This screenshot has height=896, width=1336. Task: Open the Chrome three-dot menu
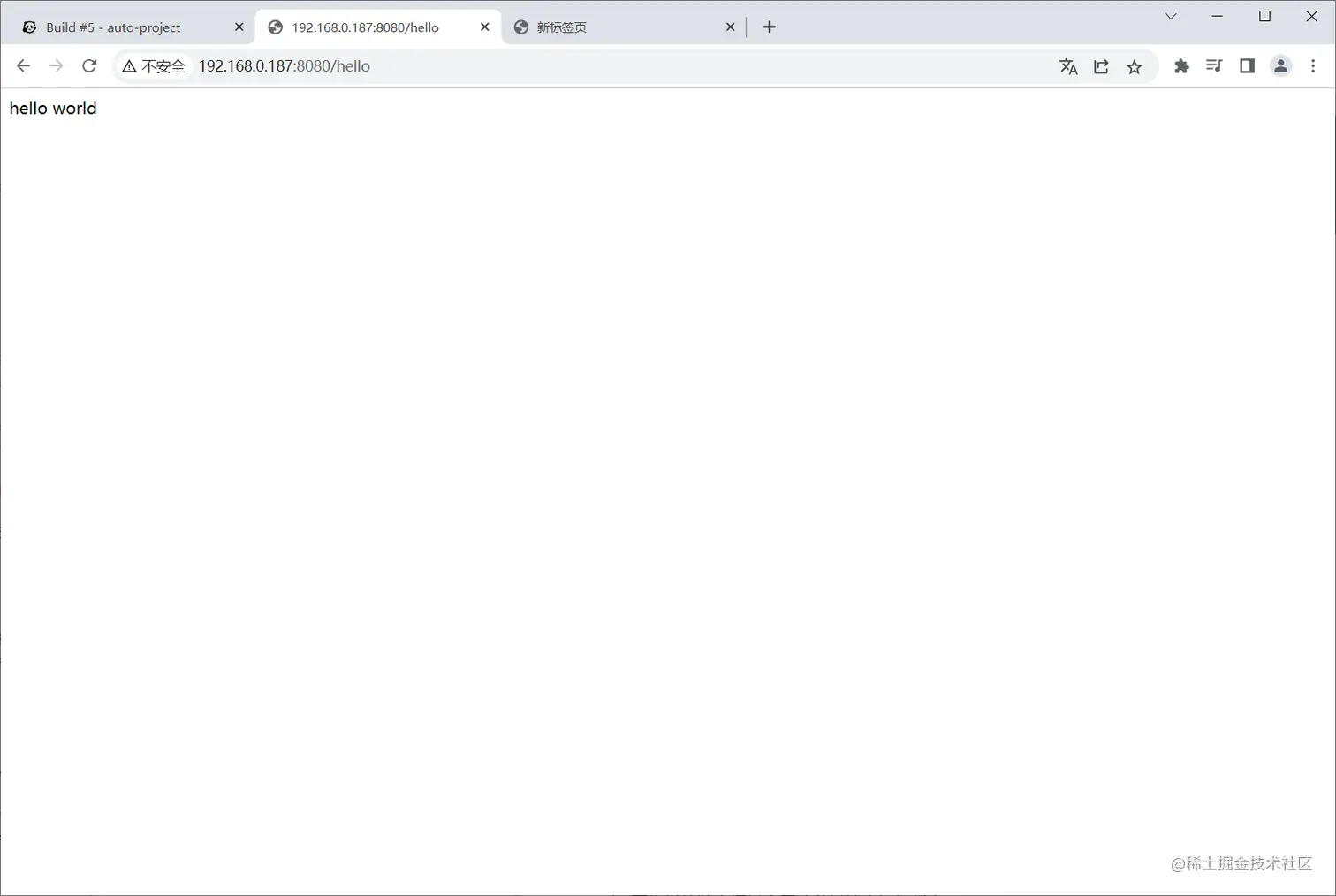pos(1313,66)
